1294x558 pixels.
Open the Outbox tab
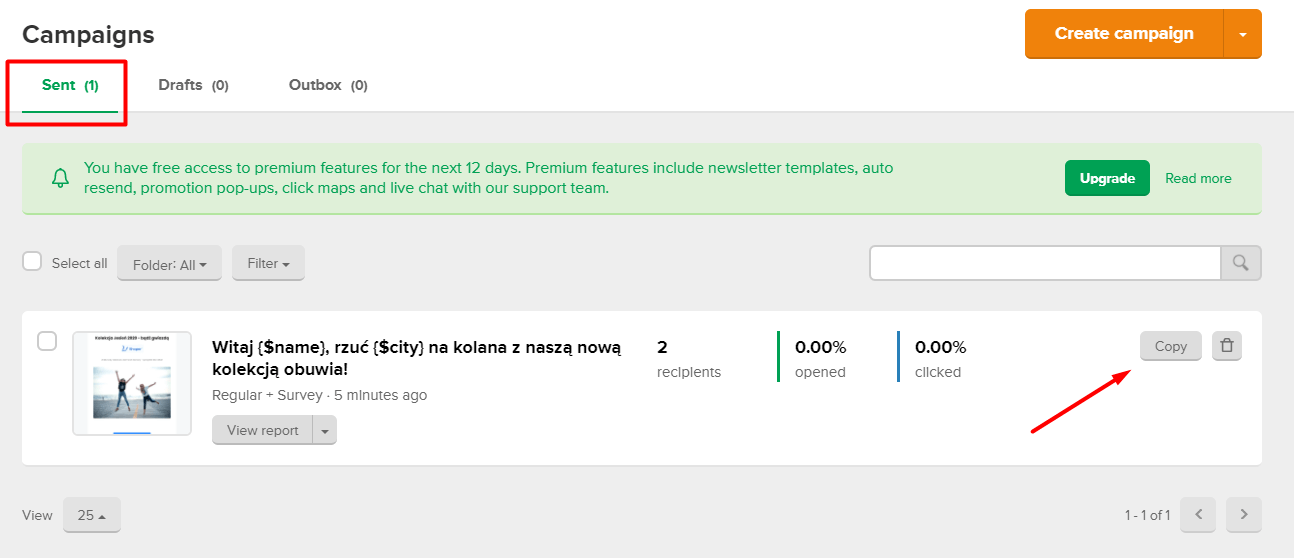[x=328, y=85]
